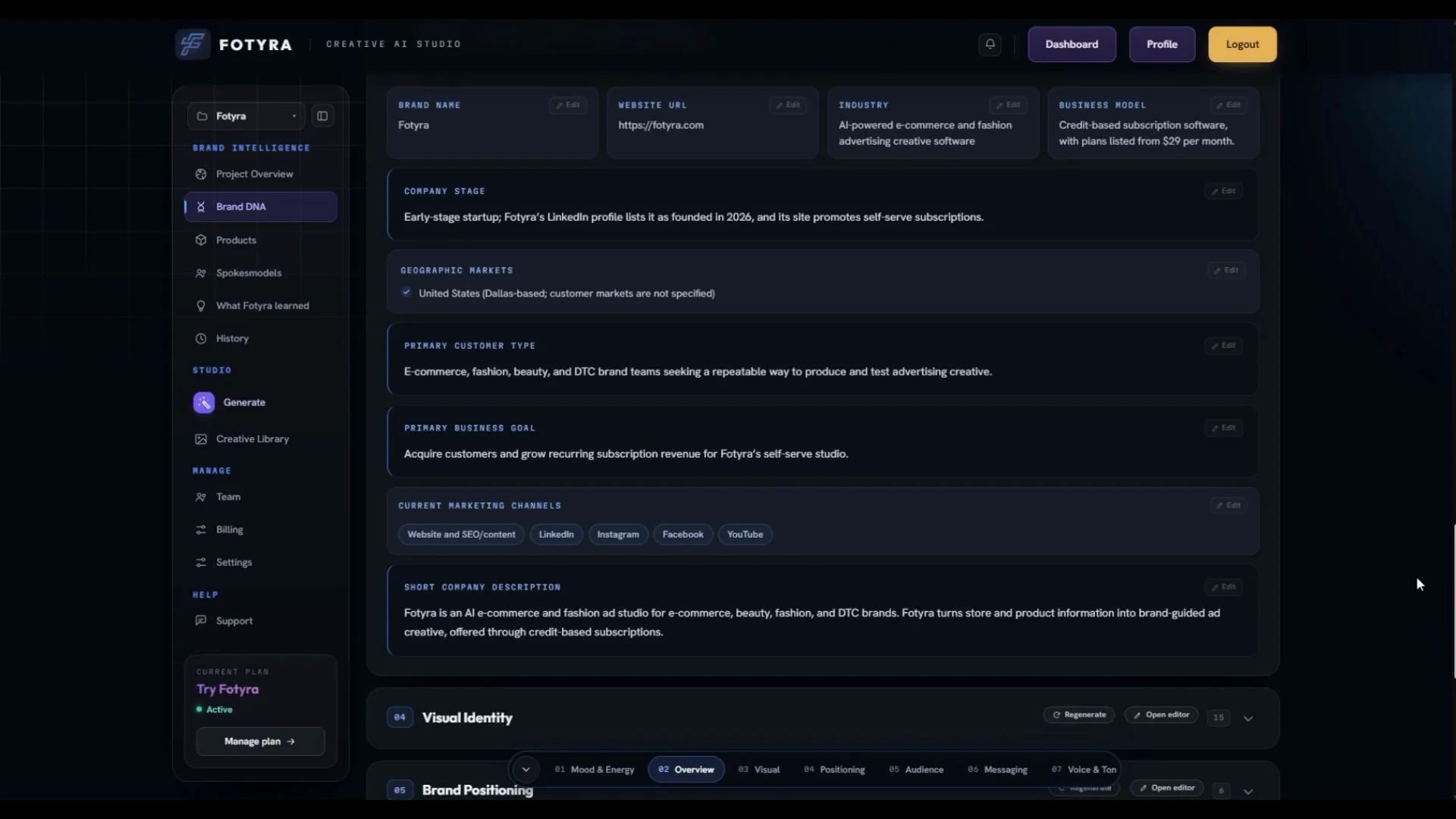Edit the Website URL field
Screen dimensions: 1456x819
click(788, 105)
